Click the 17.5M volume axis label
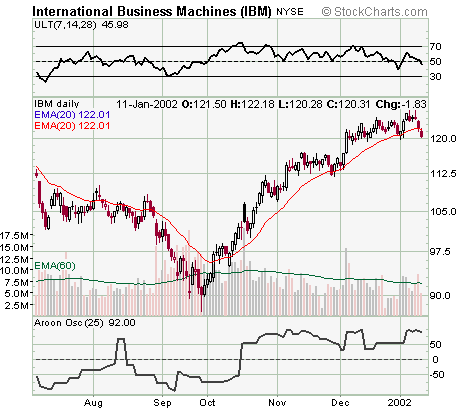The image size is (460, 414). point(14,236)
